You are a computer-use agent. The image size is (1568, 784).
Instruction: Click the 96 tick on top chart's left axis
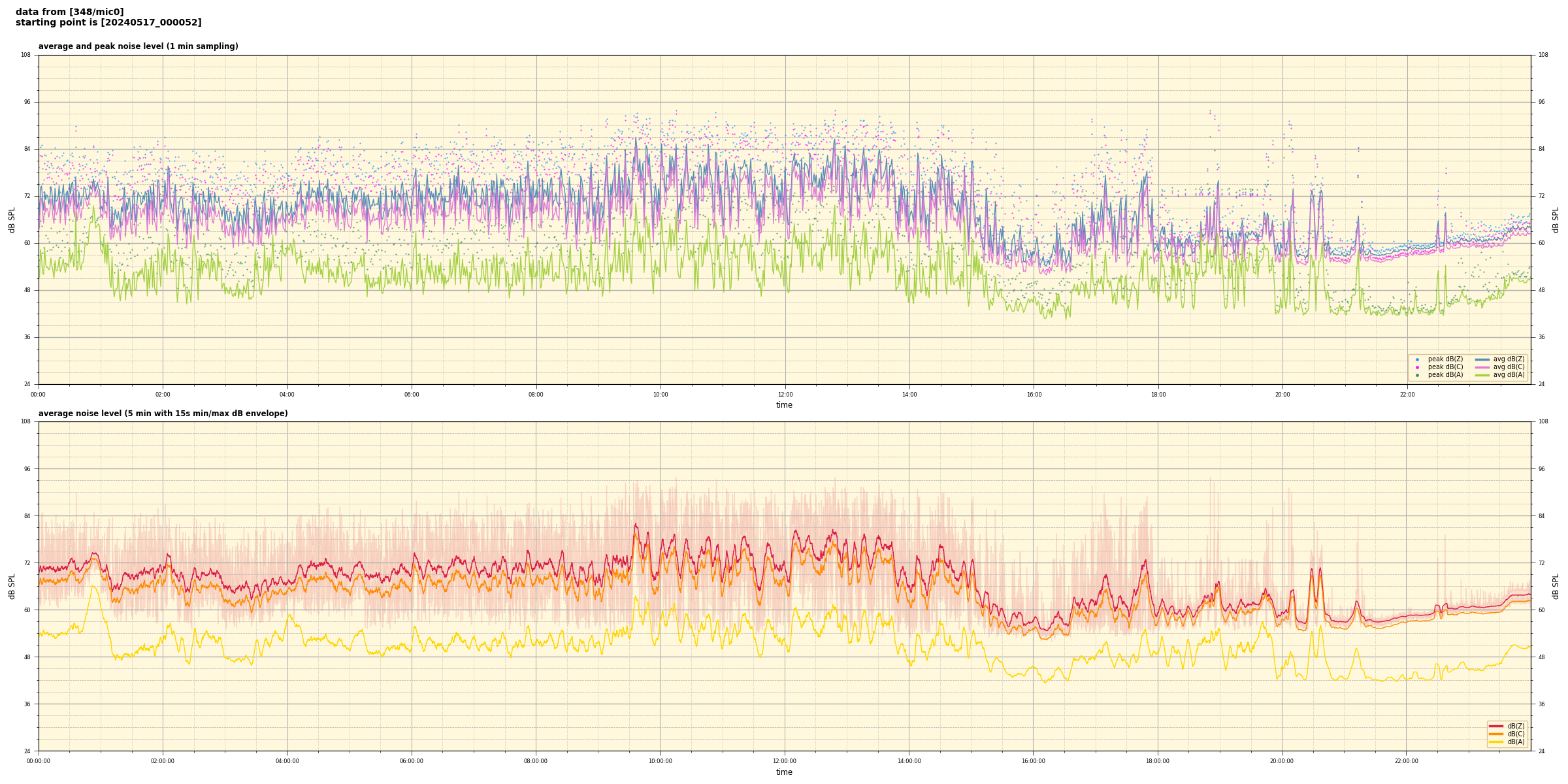(26, 102)
